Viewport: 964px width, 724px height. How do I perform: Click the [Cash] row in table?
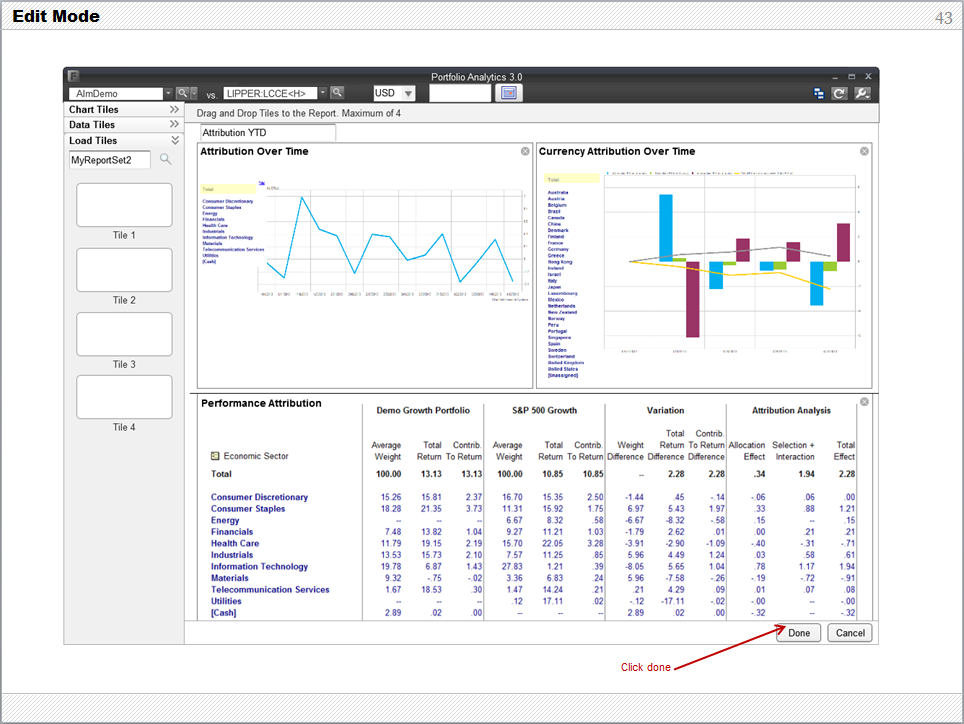(223, 613)
